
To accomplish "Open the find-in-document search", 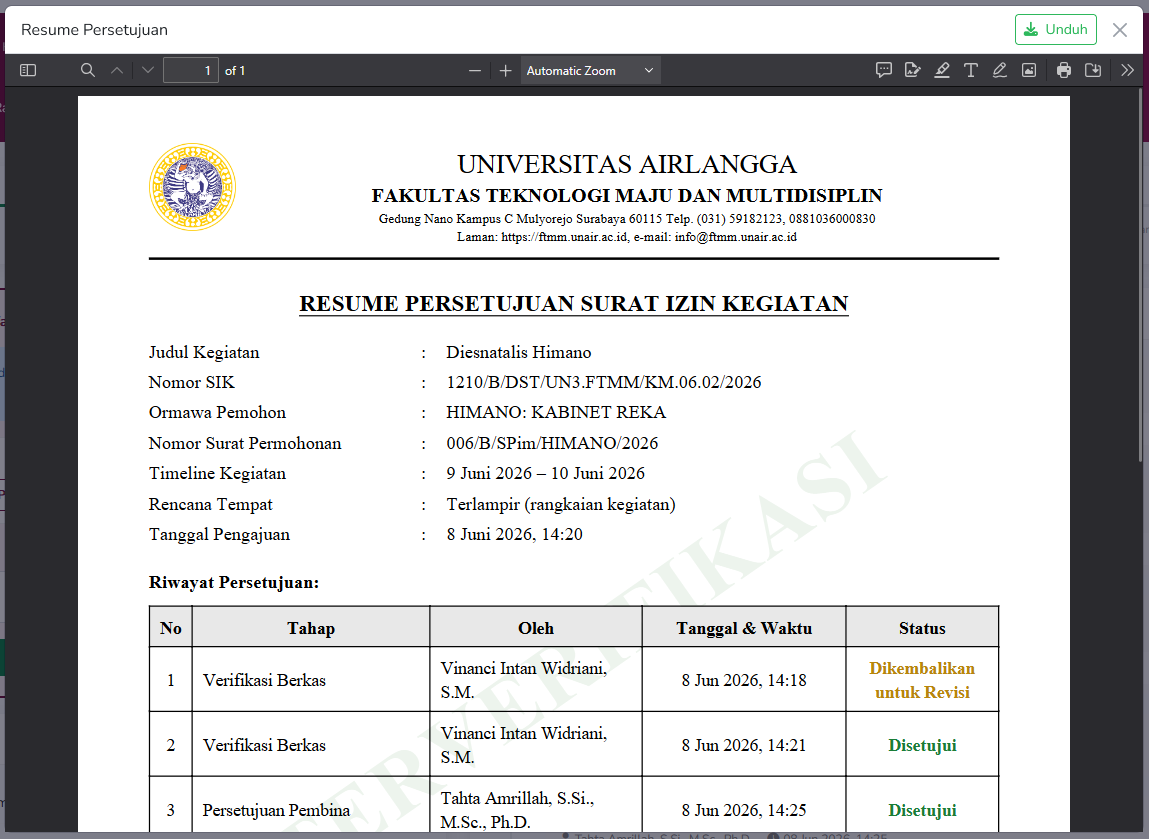I will point(88,70).
